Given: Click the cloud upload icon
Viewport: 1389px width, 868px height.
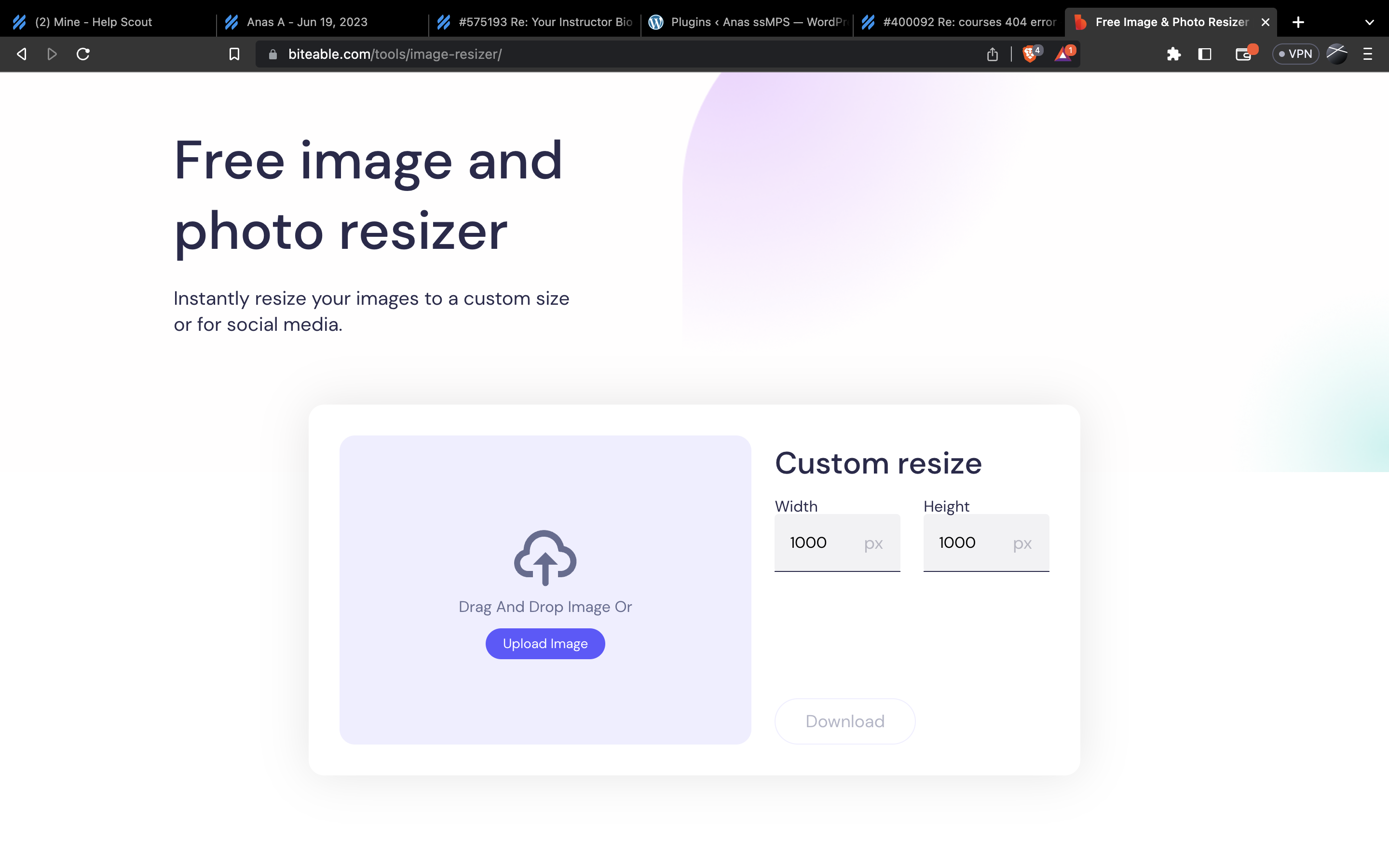Looking at the screenshot, I should coord(545,557).
